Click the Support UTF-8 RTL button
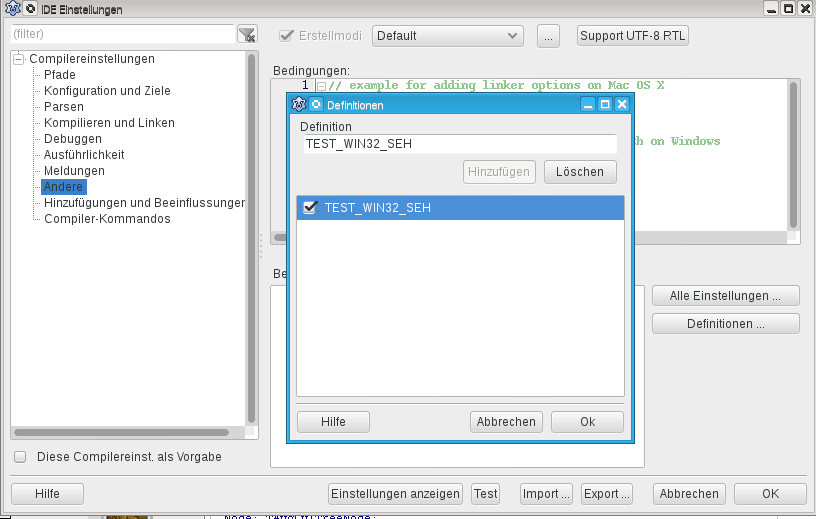The height and width of the screenshot is (519, 816). pos(633,36)
